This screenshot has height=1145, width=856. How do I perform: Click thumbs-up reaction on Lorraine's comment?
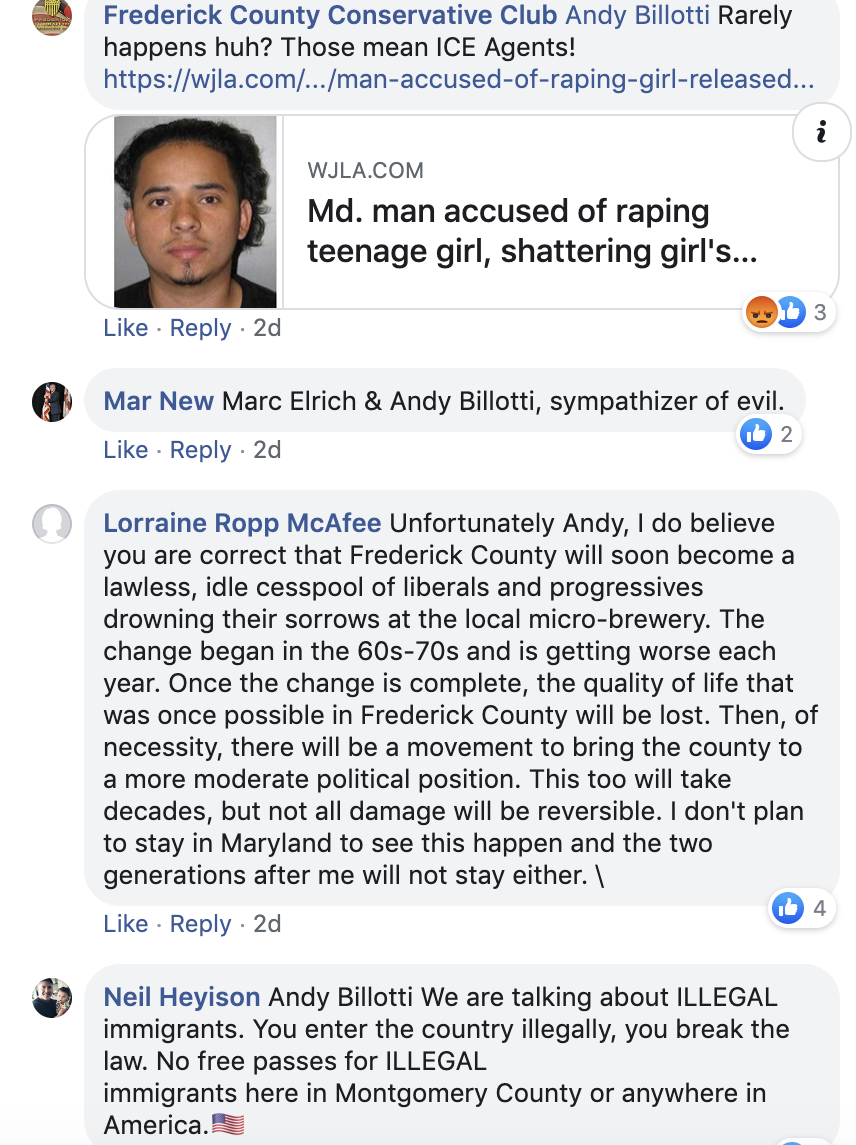[788, 908]
